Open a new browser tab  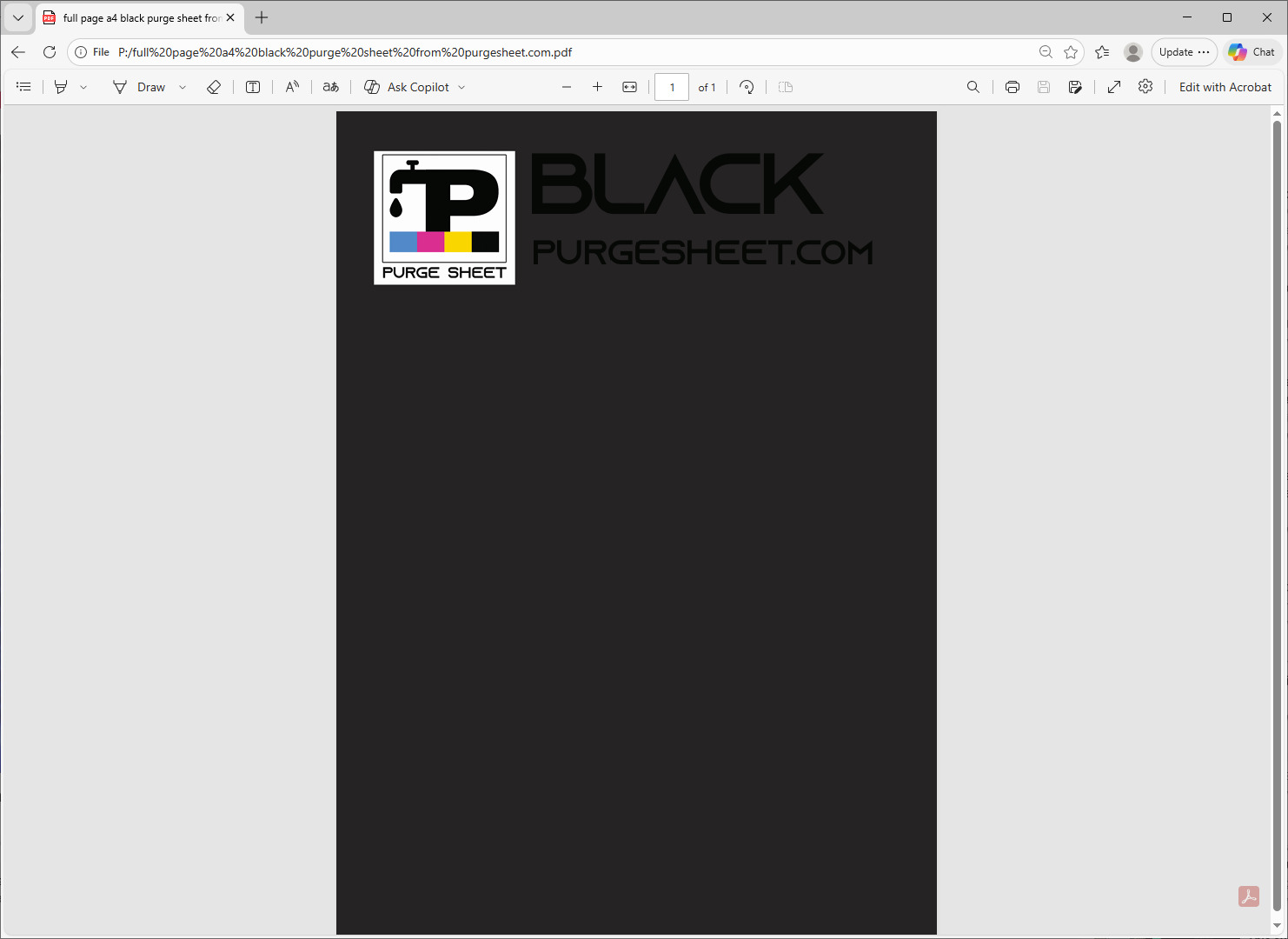pyautogui.click(x=262, y=17)
